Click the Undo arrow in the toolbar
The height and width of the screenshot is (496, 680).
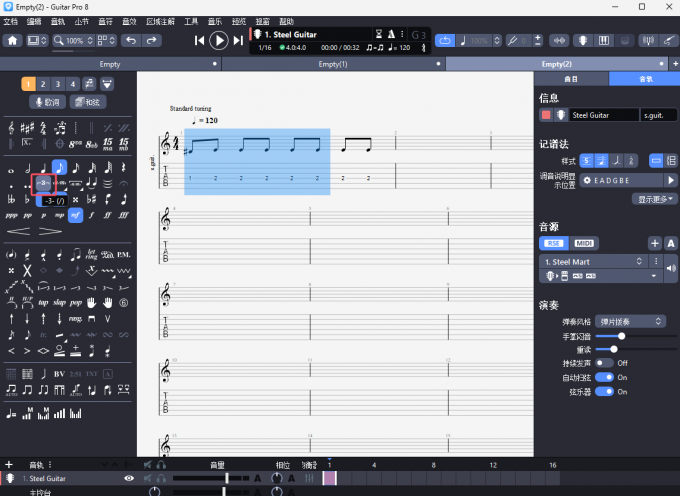(x=130, y=40)
